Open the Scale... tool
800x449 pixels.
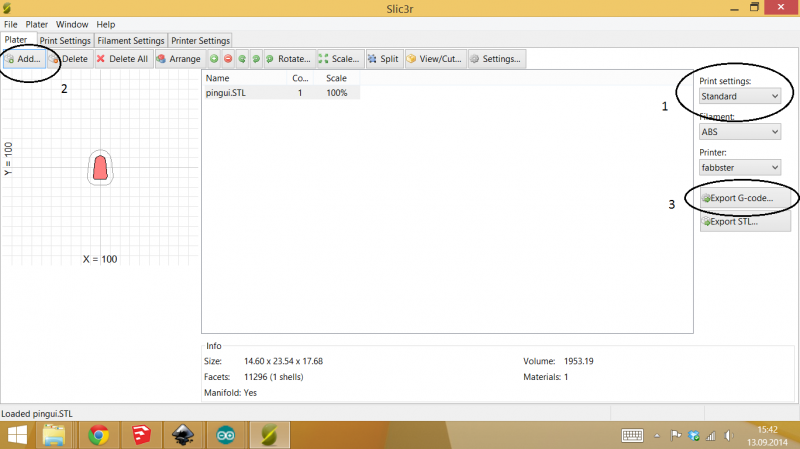(339, 59)
